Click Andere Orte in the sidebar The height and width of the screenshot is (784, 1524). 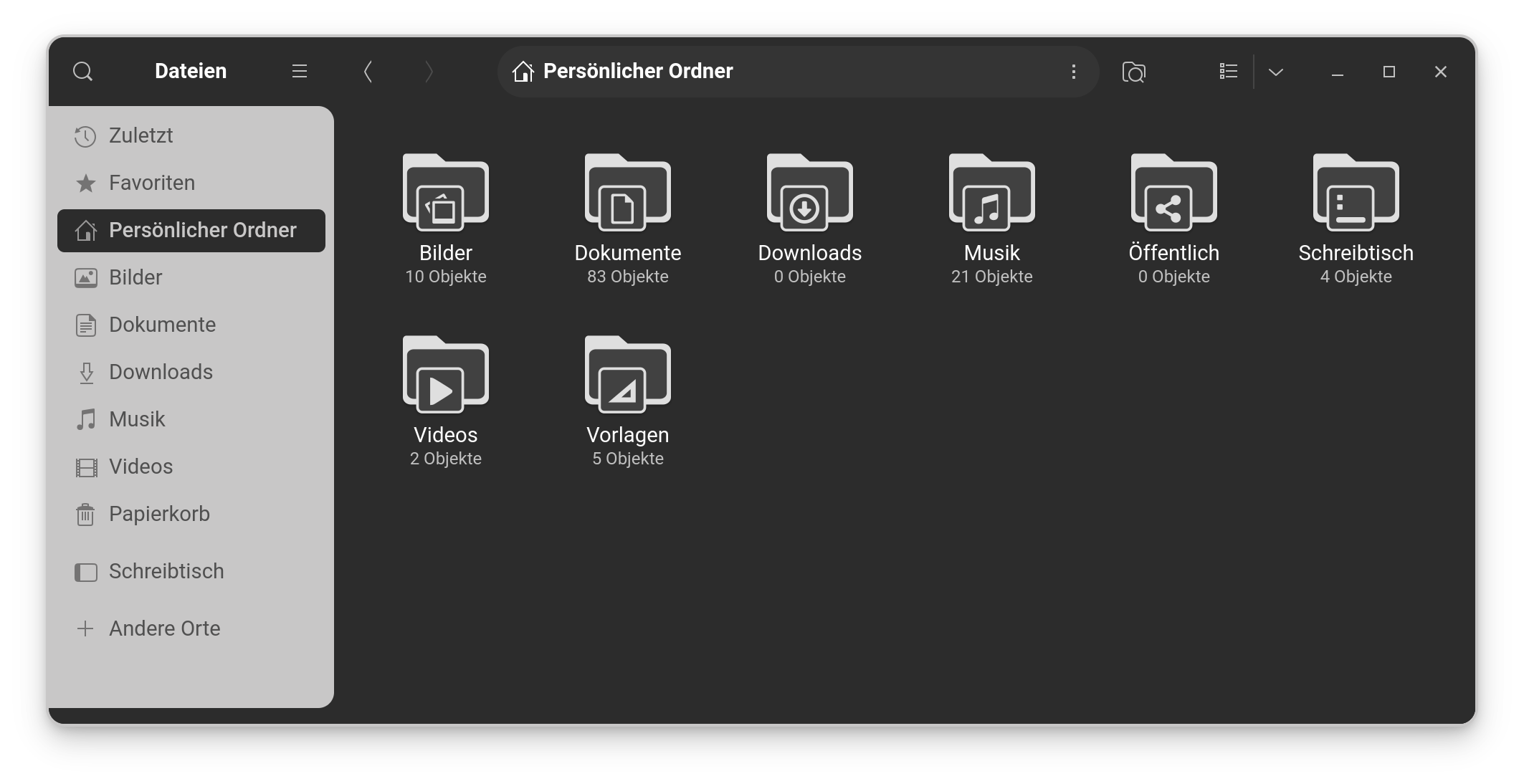[191, 628]
